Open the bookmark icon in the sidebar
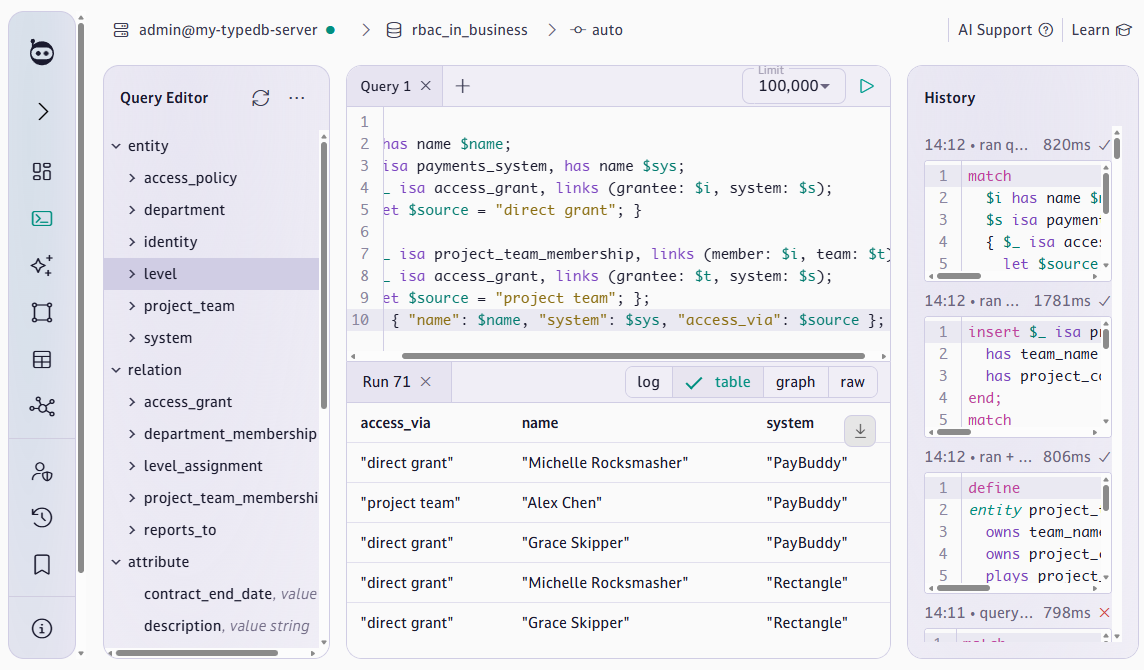The image size is (1144, 670). tap(42, 564)
